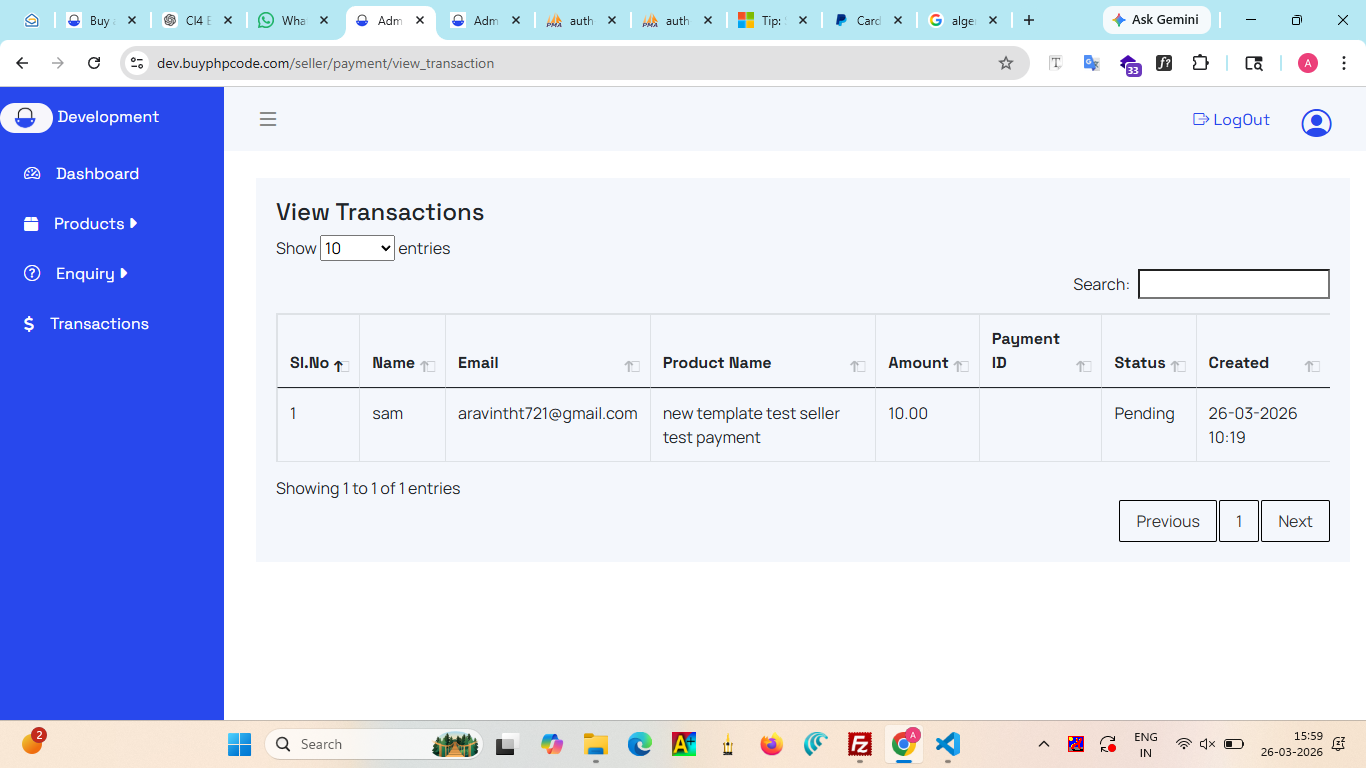Click the Dashboard sidebar icon
Image resolution: width=1366 pixels, height=768 pixels.
[32, 174]
